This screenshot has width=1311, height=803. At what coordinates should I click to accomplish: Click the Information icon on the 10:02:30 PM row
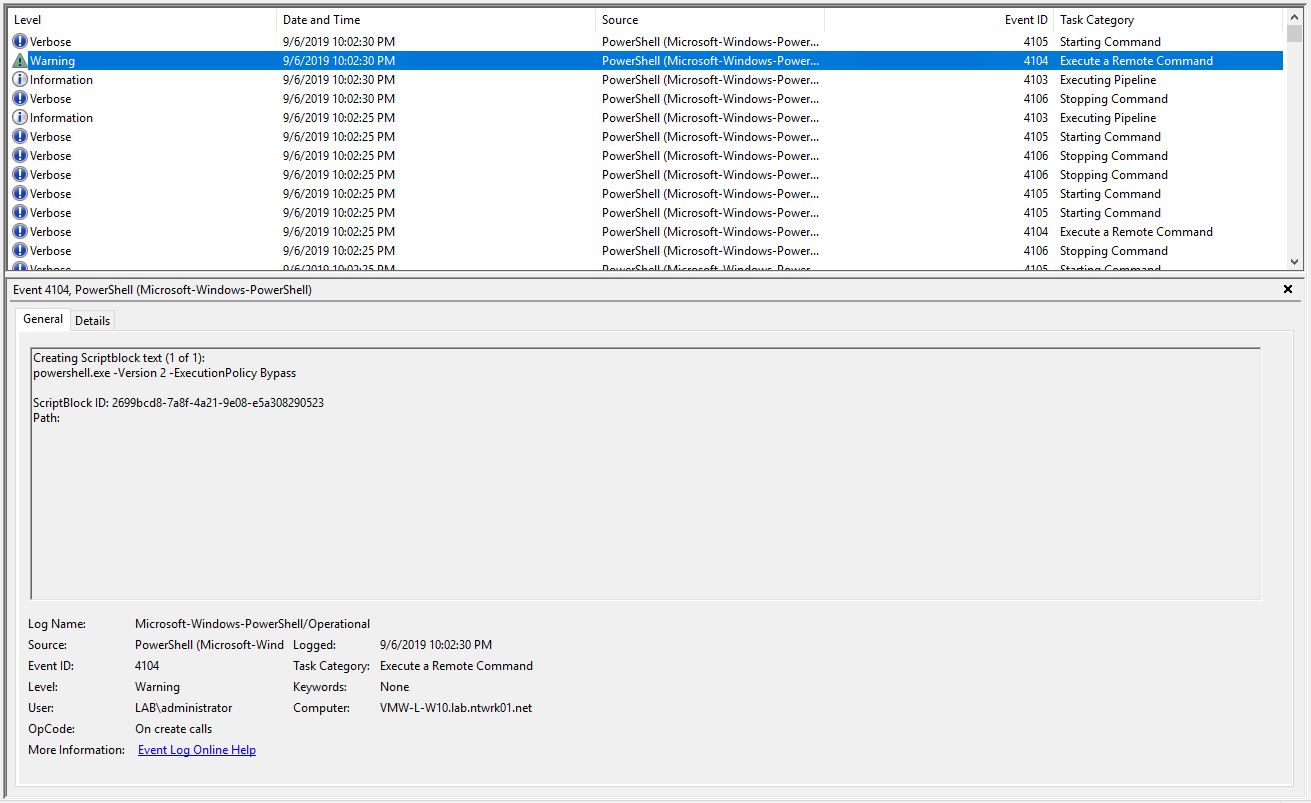(x=20, y=80)
